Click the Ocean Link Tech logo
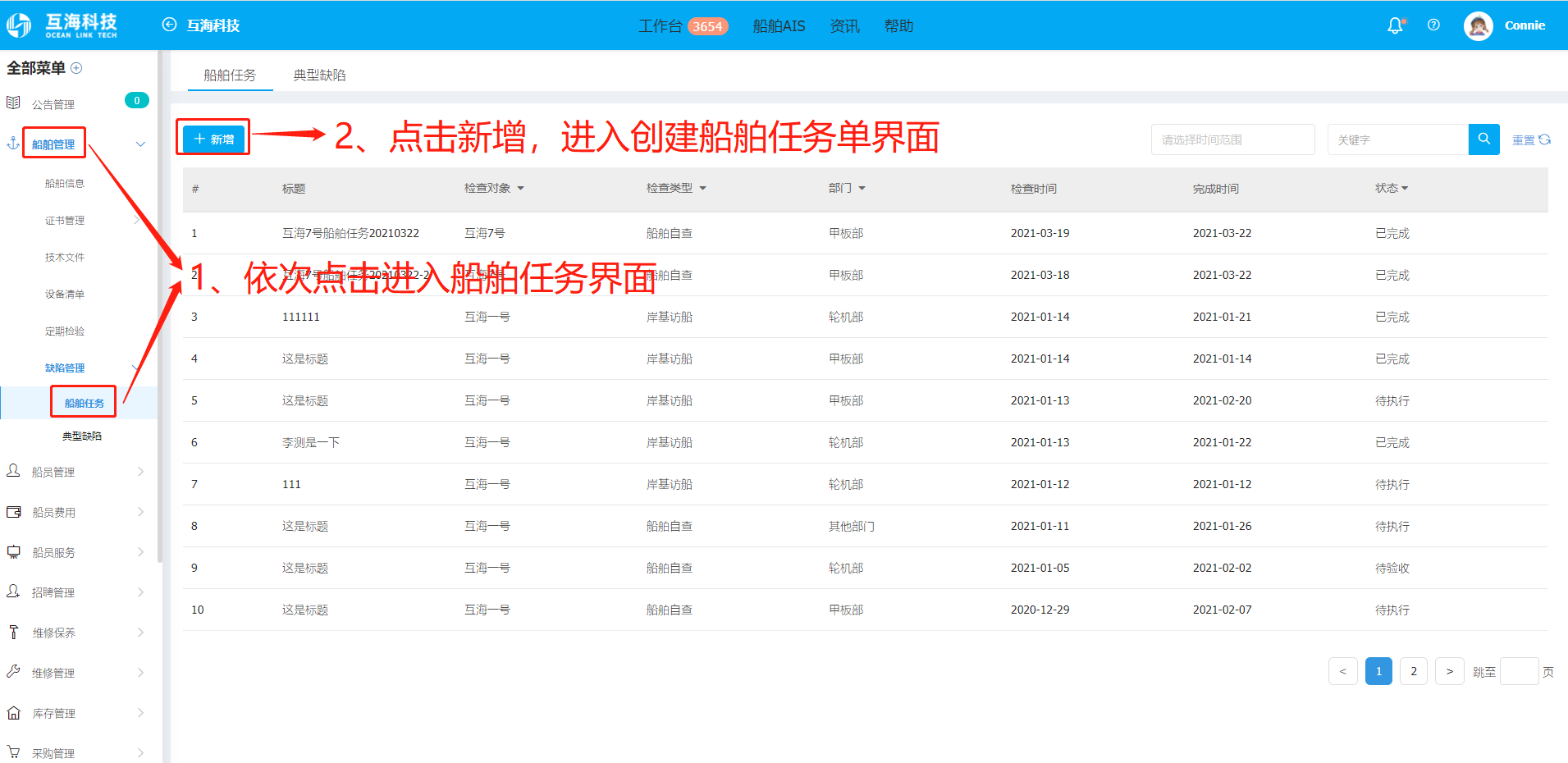The width and height of the screenshot is (1568, 763). tap(62, 25)
